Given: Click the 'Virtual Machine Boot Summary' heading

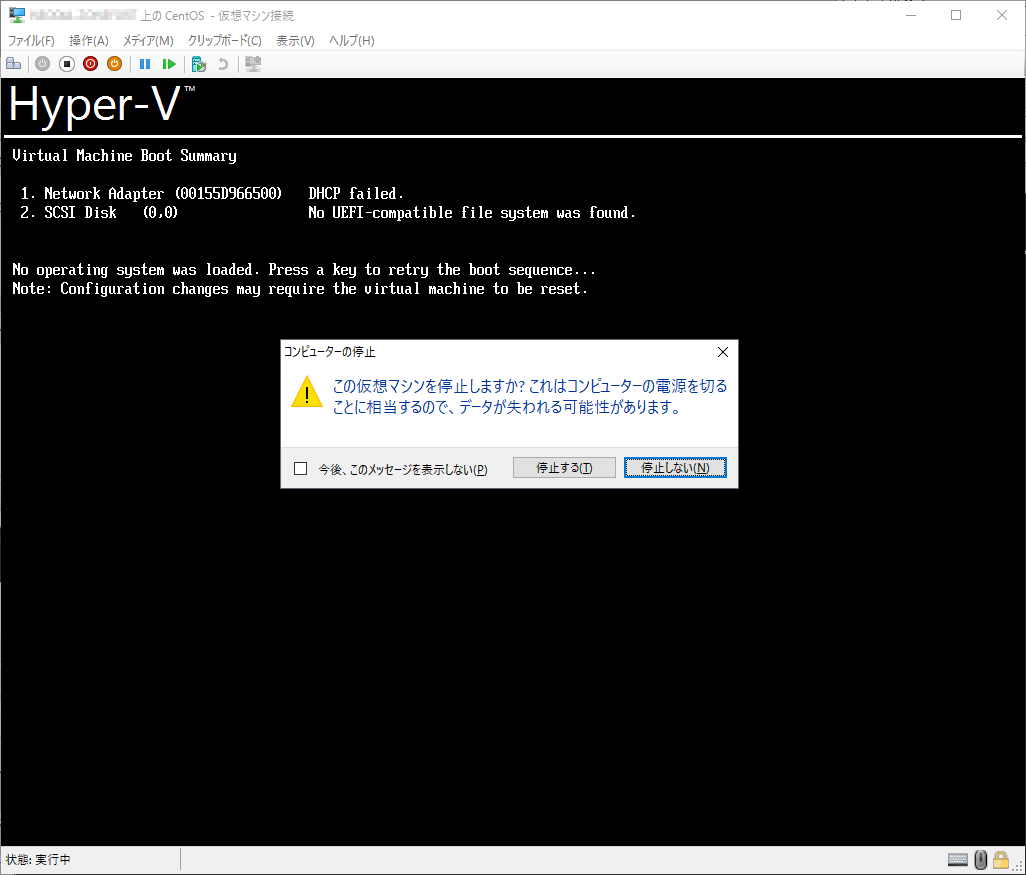Looking at the screenshot, I should pos(124,156).
